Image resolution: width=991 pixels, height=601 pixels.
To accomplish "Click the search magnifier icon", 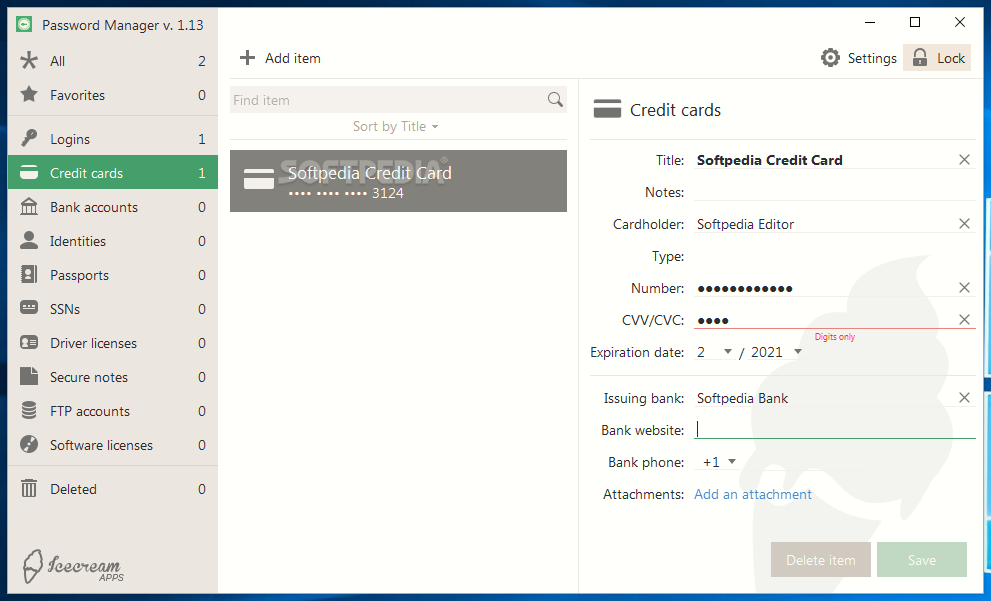I will click(555, 99).
